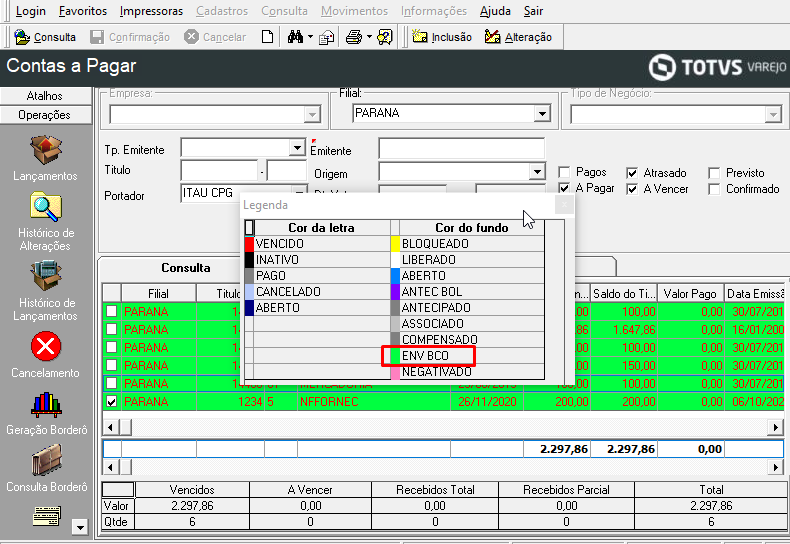The height and width of the screenshot is (544, 790).
Task: Click the 2.297,86 Vencidos value cell
Action: (192, 506)
